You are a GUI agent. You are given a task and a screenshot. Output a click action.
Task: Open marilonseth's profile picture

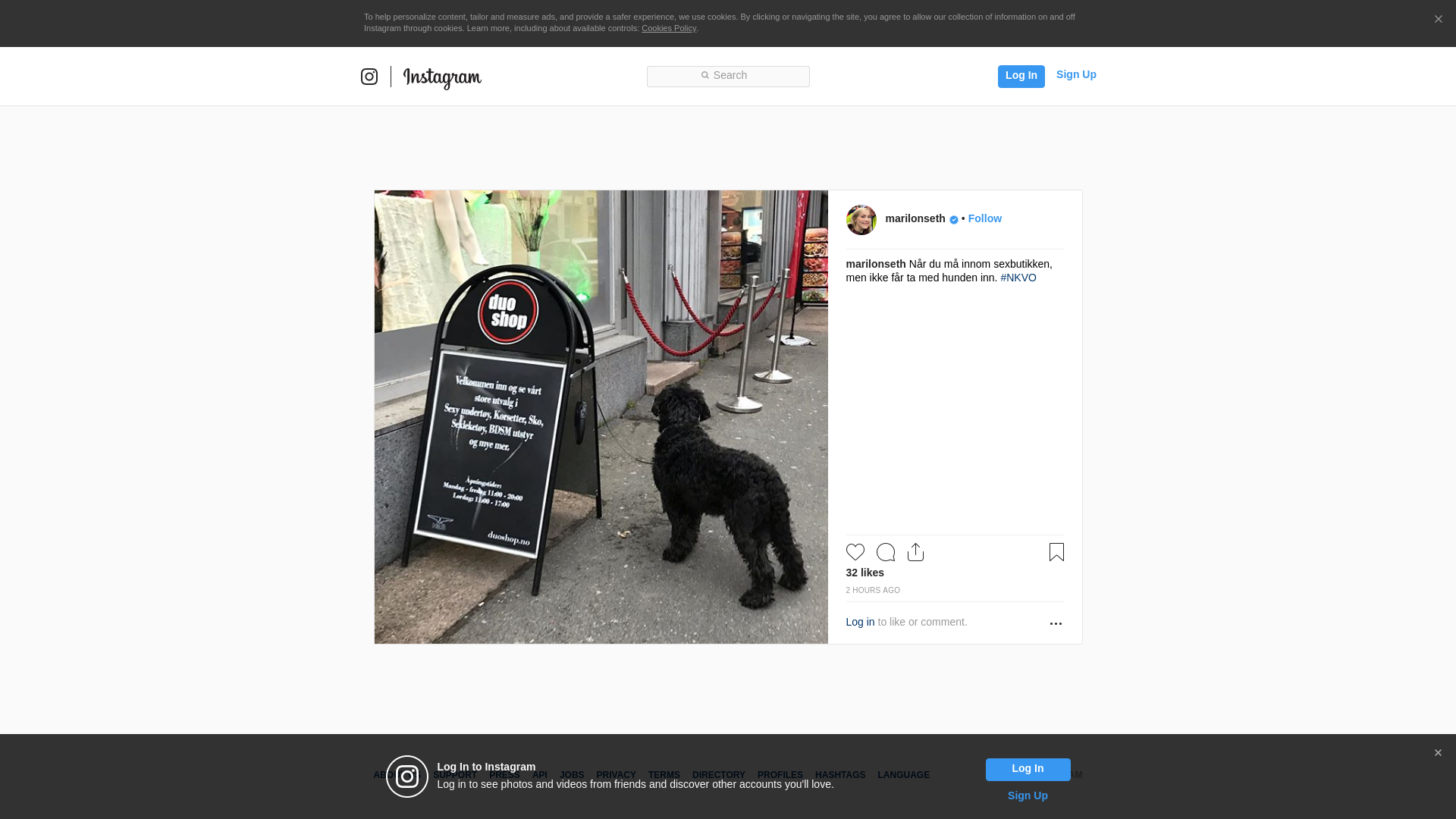click(861, 220)
